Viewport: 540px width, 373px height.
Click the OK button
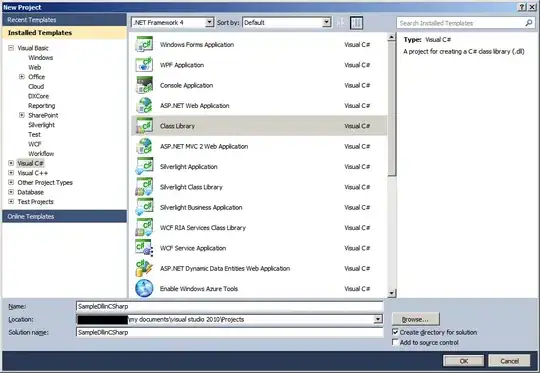464,361
